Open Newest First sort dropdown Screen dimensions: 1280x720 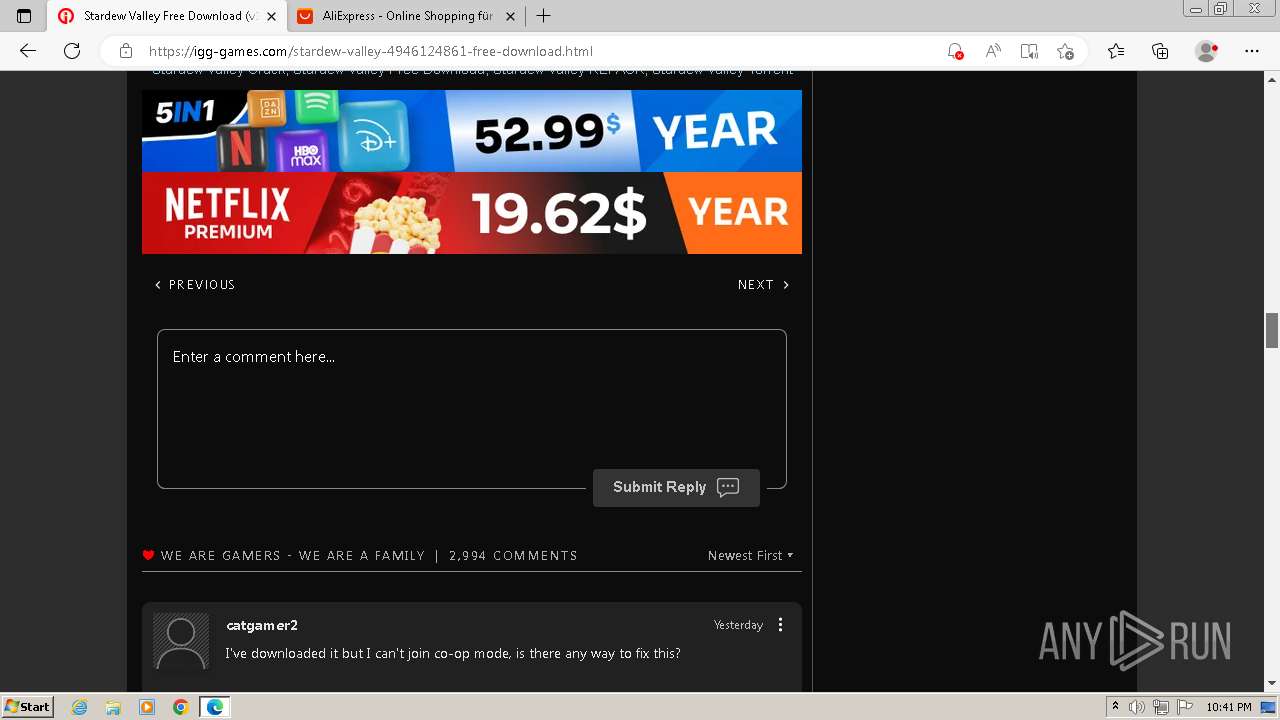pos(750,555)
